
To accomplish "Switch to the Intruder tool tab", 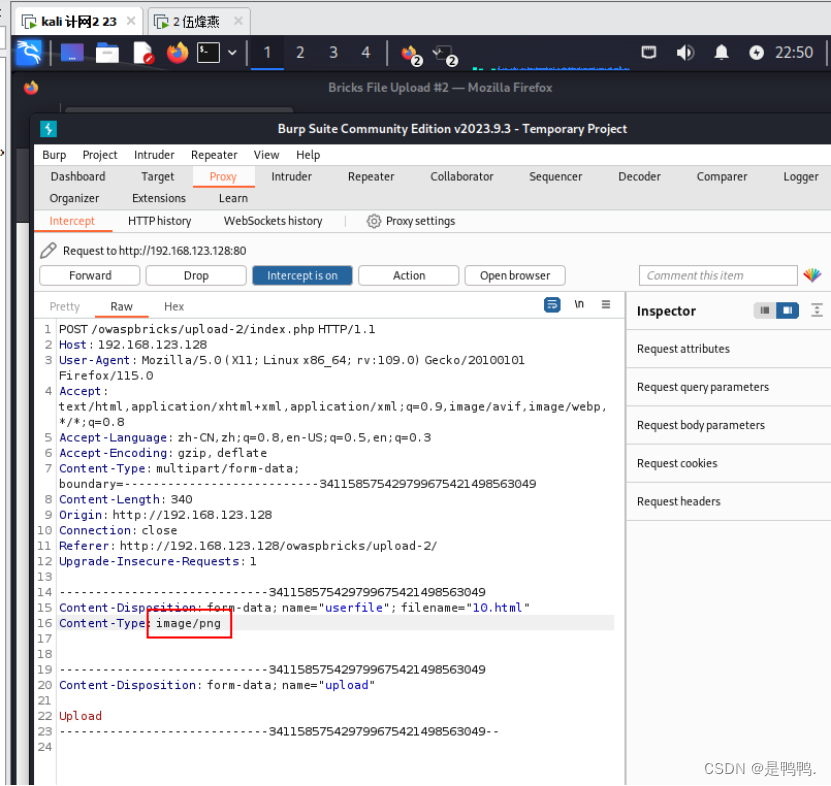I will tap(291, 176).
